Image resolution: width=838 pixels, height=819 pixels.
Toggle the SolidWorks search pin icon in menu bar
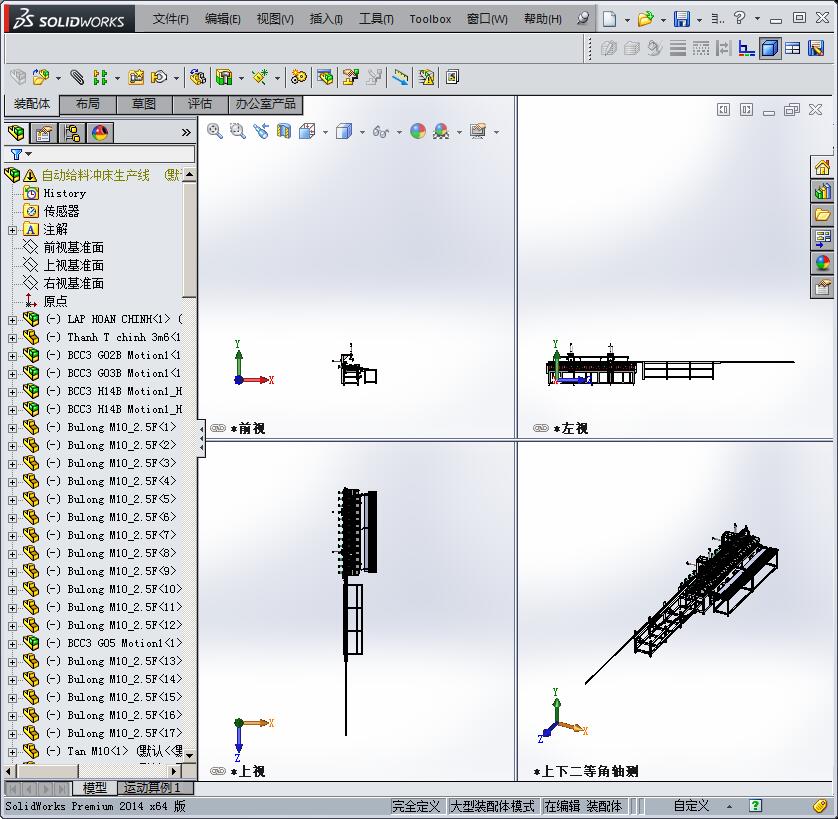coord(584,19)
